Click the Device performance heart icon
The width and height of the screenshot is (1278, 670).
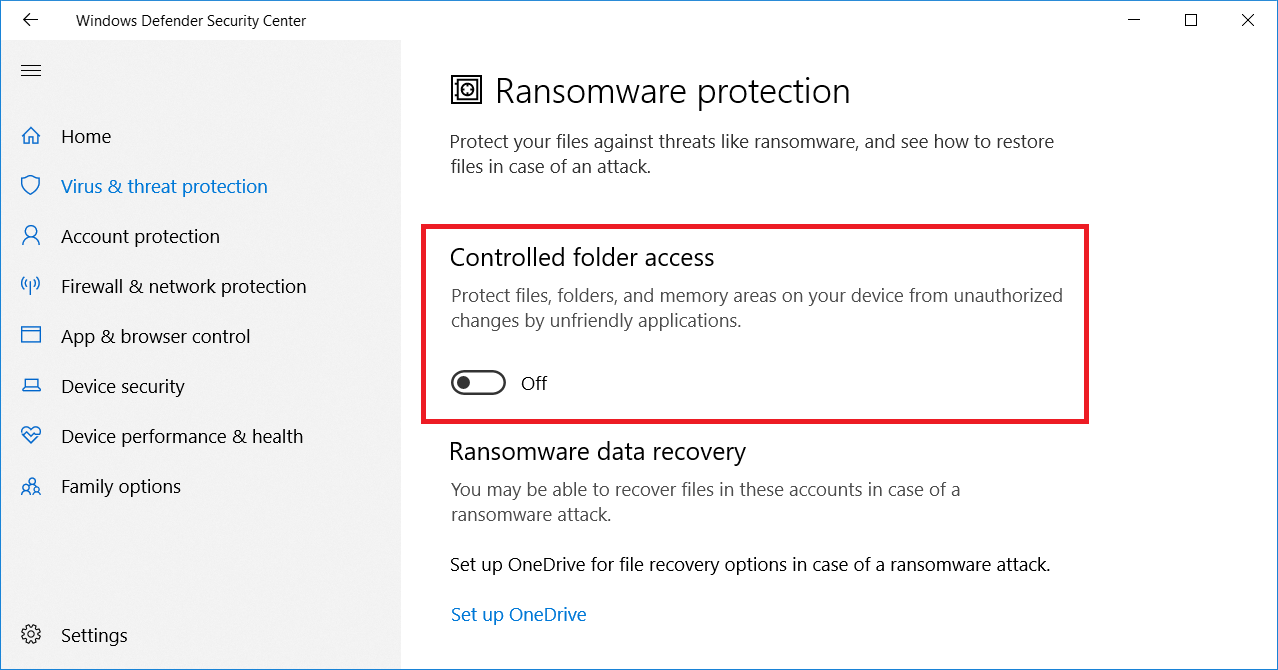(x=31, y=436)
